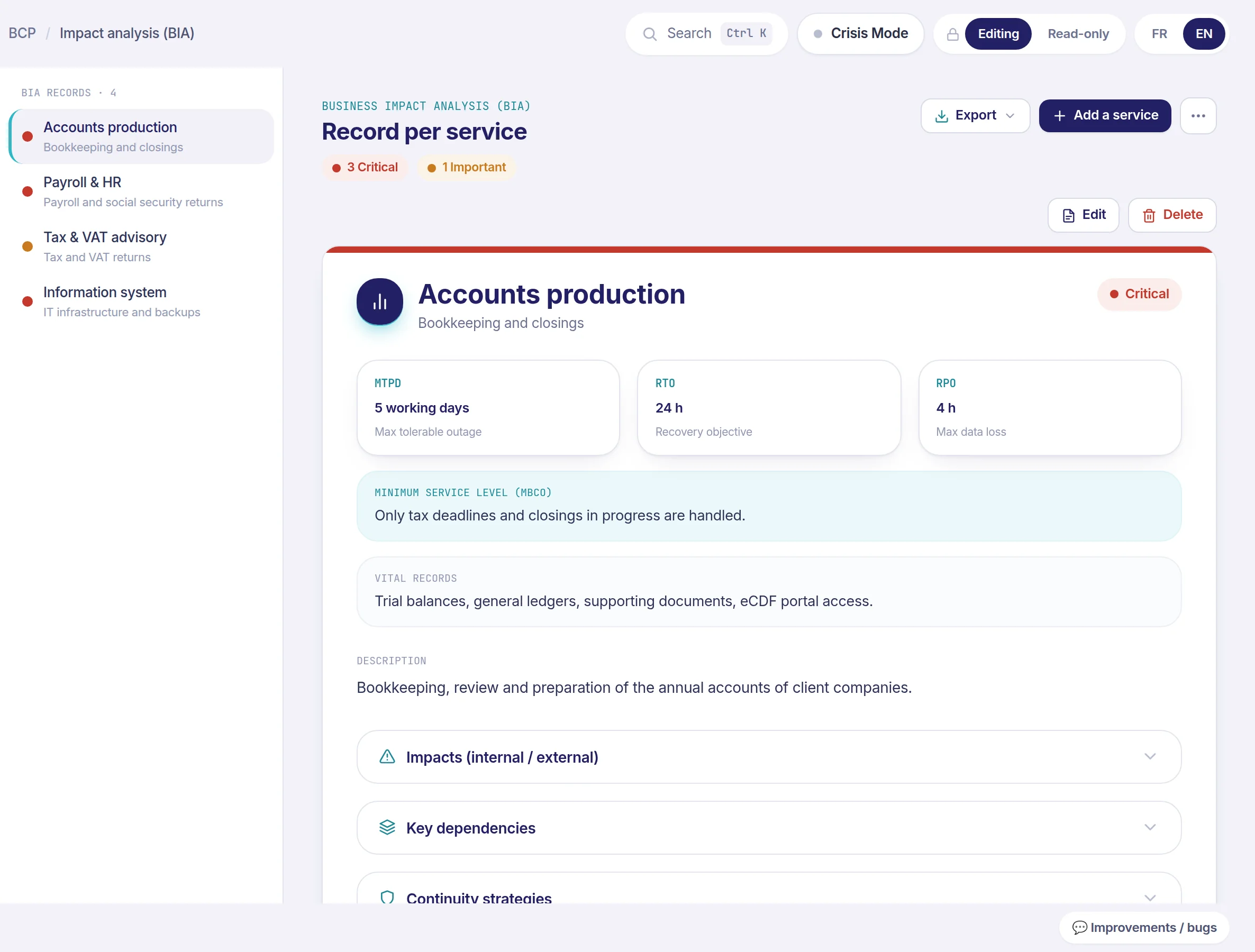Click the RPO 4 h card
This screenshot has height=952, width=1255.
click(x=1050, y=408)
